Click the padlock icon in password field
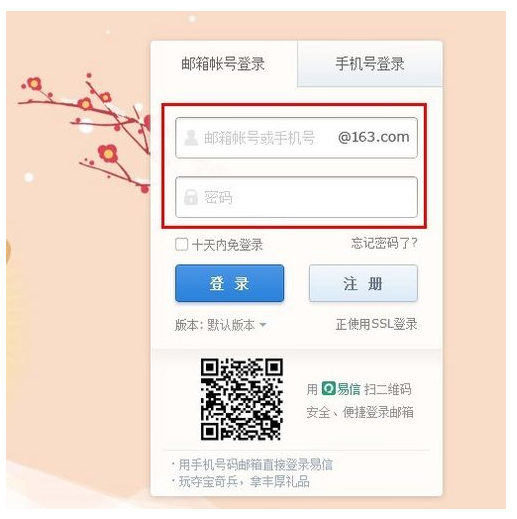 tap(191, 197)
